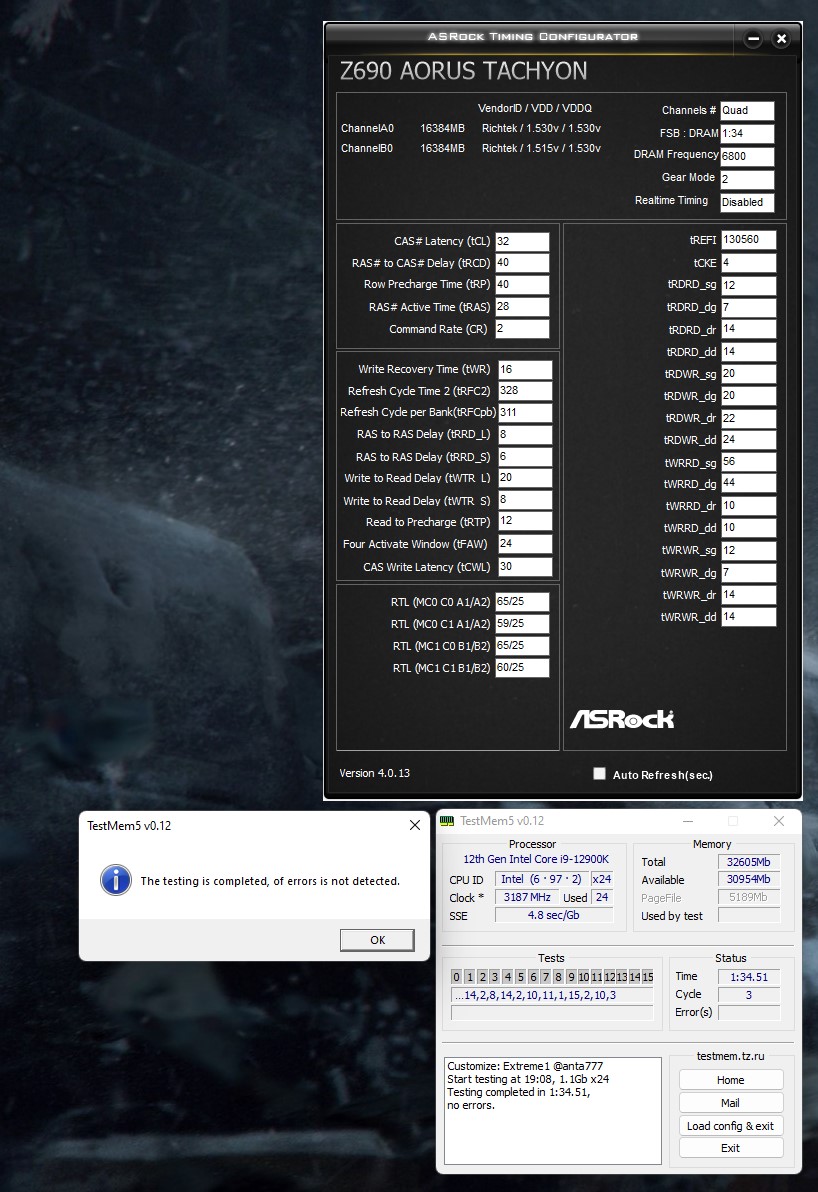
Task: Select the CAS# Latency (tCL) value field
Action: click(x=522, y=242)
